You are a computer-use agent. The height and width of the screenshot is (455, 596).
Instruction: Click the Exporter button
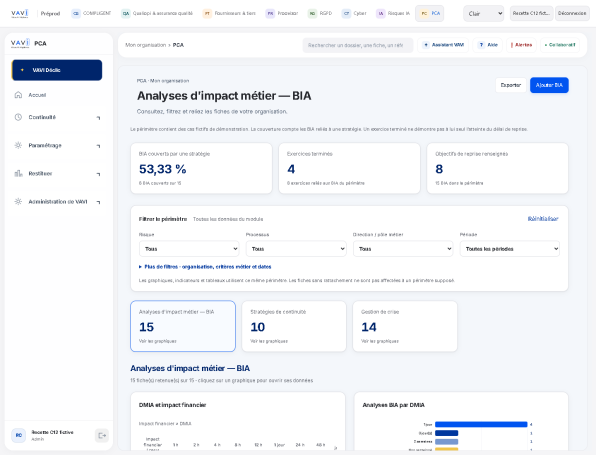[x=510, y=85]
